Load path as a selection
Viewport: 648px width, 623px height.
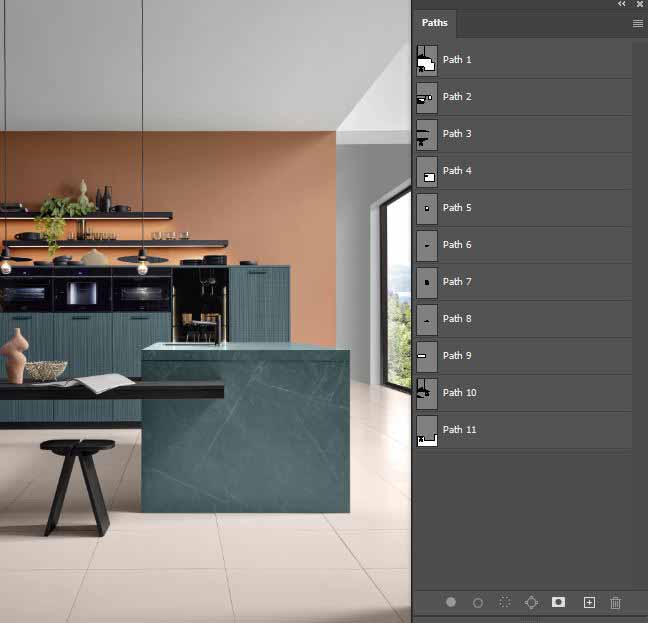pyautogui.click(x=505, y=602)
